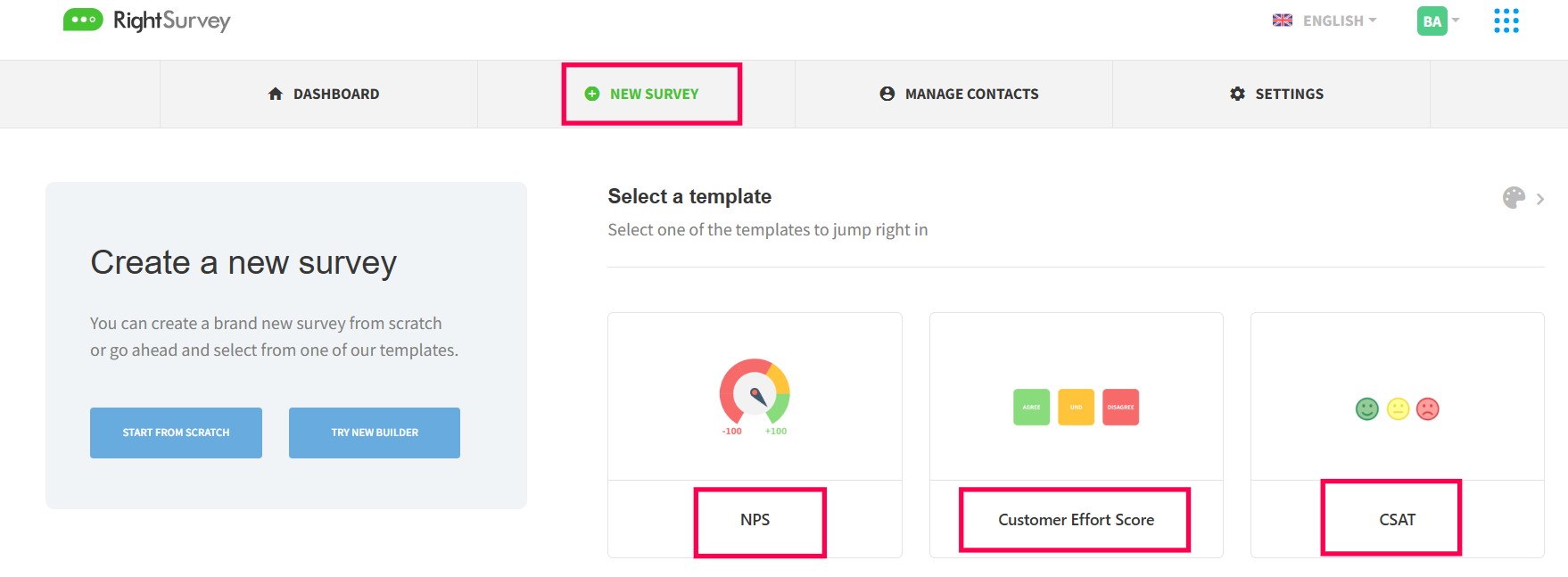Click the green Agree square icon

[1031, 408]
